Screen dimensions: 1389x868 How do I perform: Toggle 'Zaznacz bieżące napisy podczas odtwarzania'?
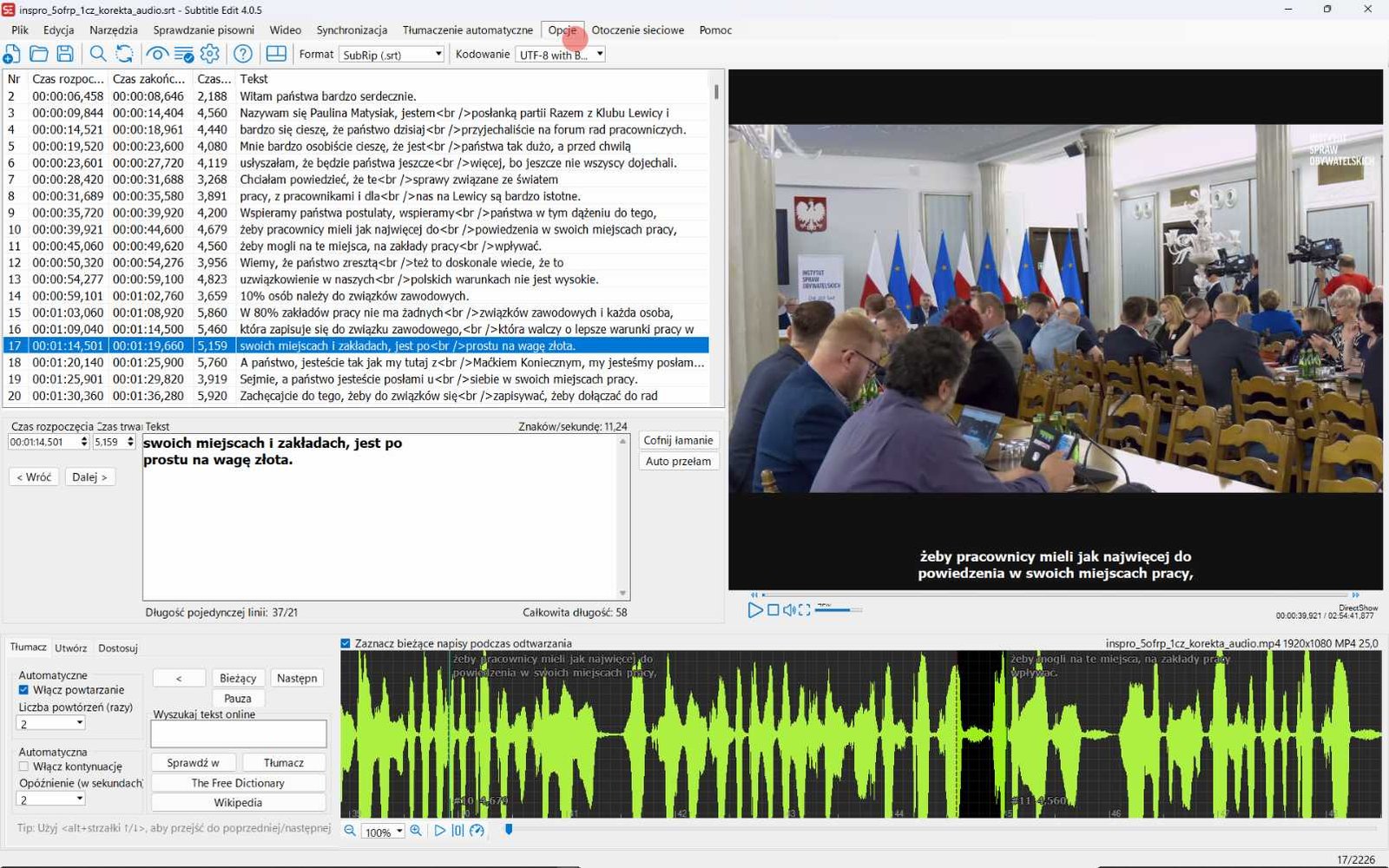click(x=346, y=643)
